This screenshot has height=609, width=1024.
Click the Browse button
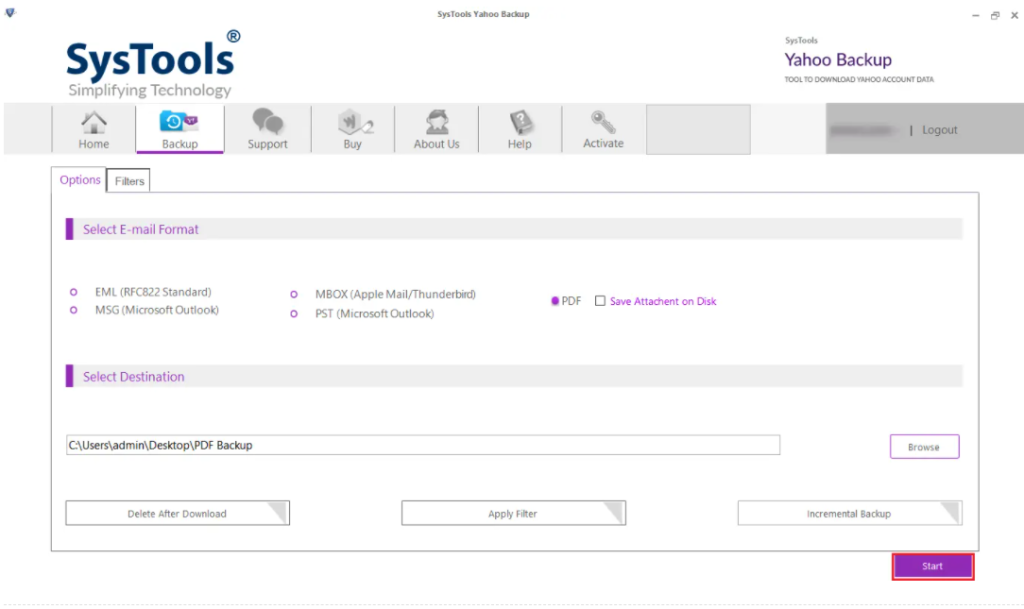(x=924, y=446)
